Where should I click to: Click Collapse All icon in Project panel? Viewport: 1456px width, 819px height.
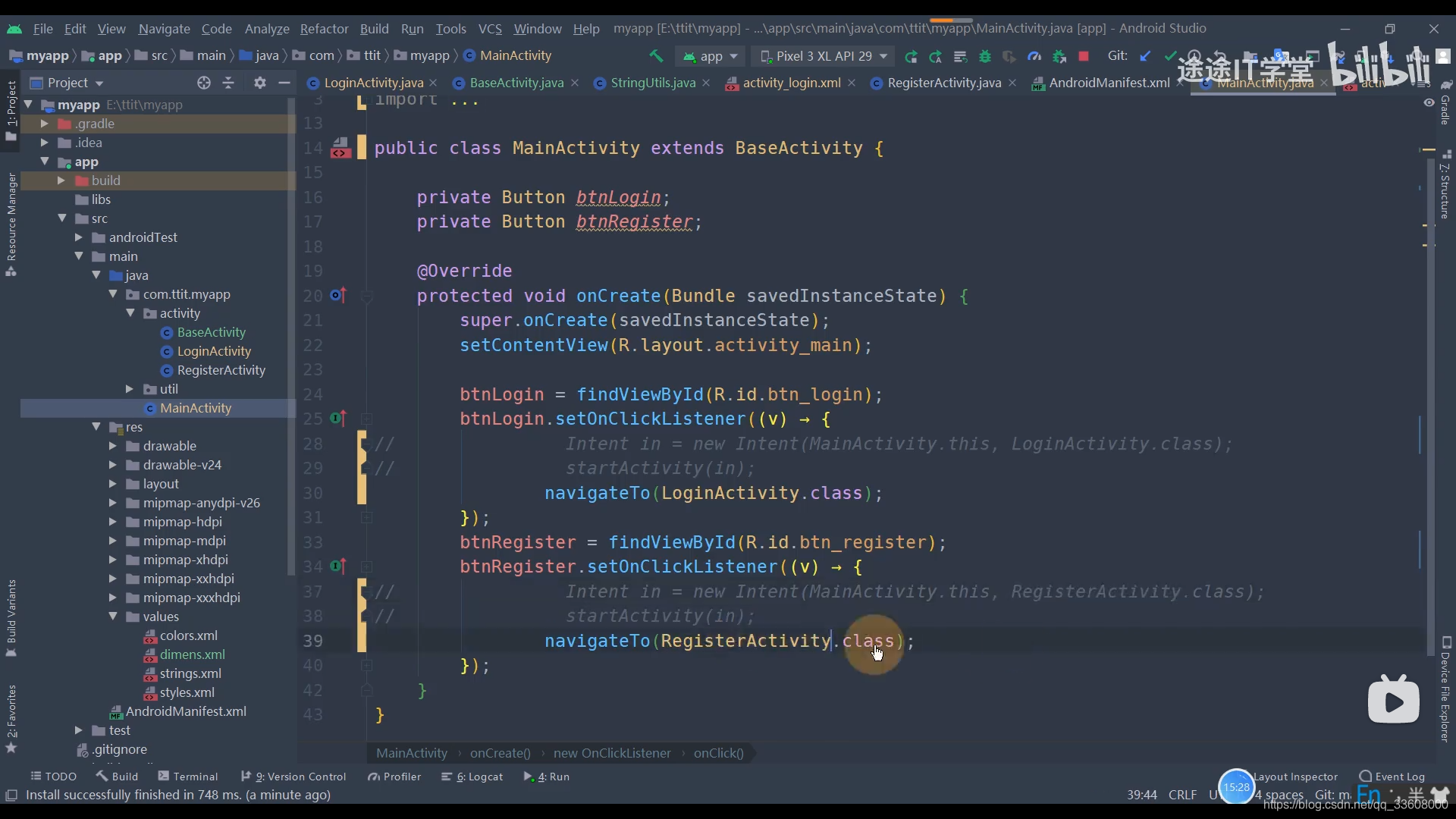228,83
